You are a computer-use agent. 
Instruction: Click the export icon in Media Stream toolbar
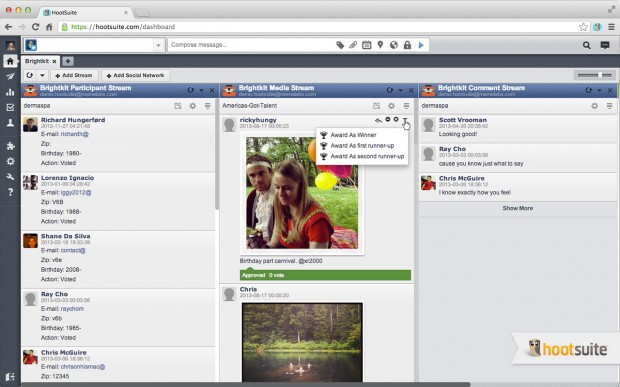coord(376,106)
